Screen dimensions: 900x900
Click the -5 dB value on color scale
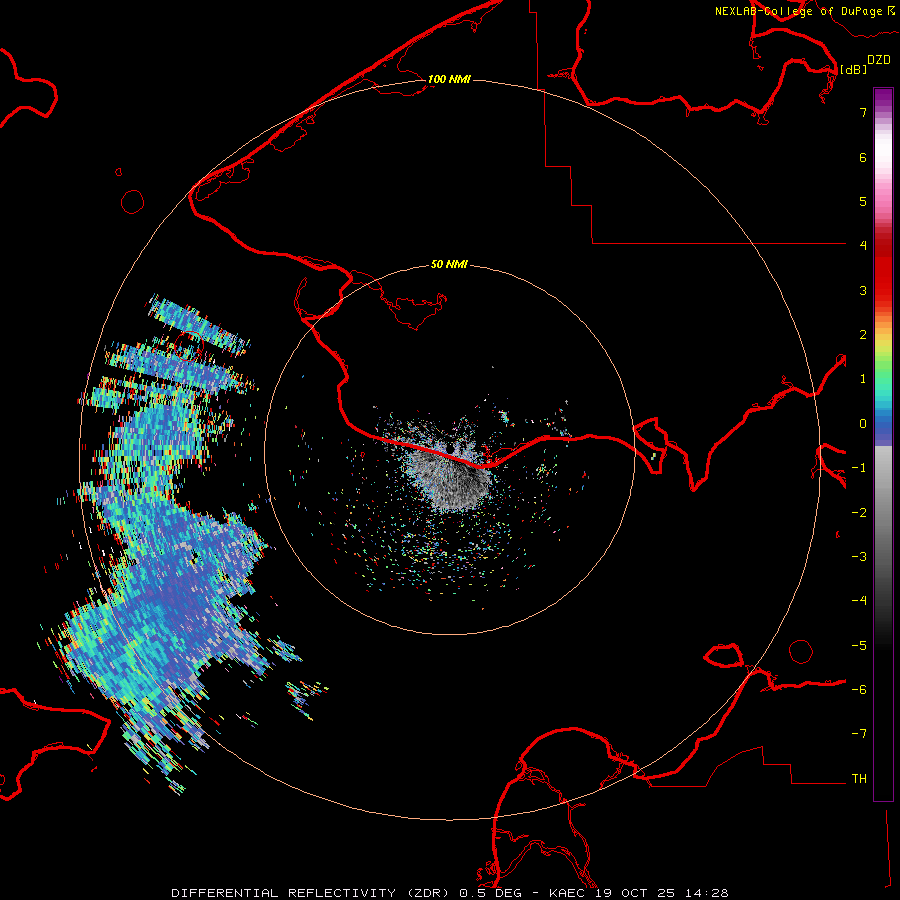point(859,646)
